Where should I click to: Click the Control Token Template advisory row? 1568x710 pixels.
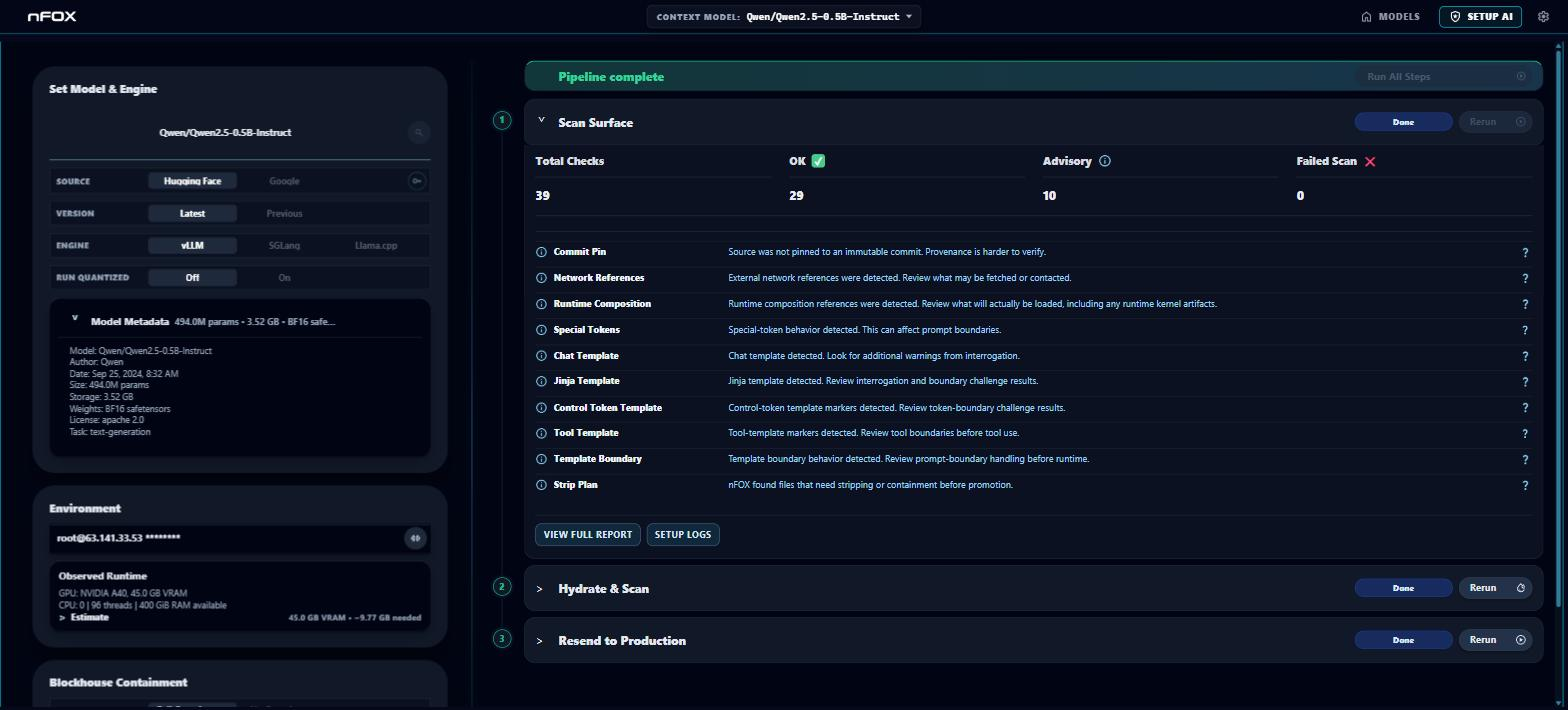pyautogui.click(x=1033, y=408)
